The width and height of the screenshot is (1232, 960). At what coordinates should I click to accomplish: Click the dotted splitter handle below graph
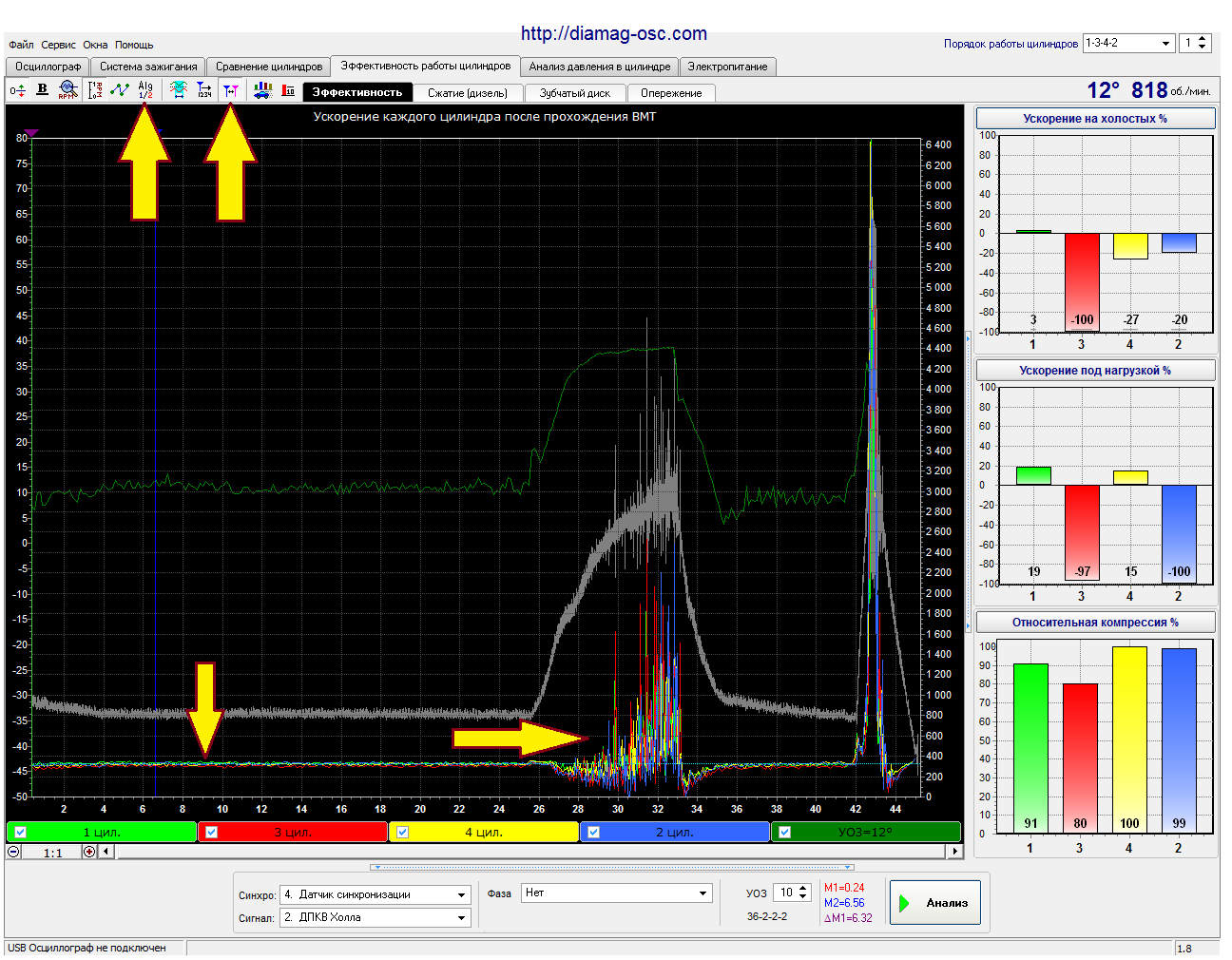pyautogui.click(x=611, y=867)
